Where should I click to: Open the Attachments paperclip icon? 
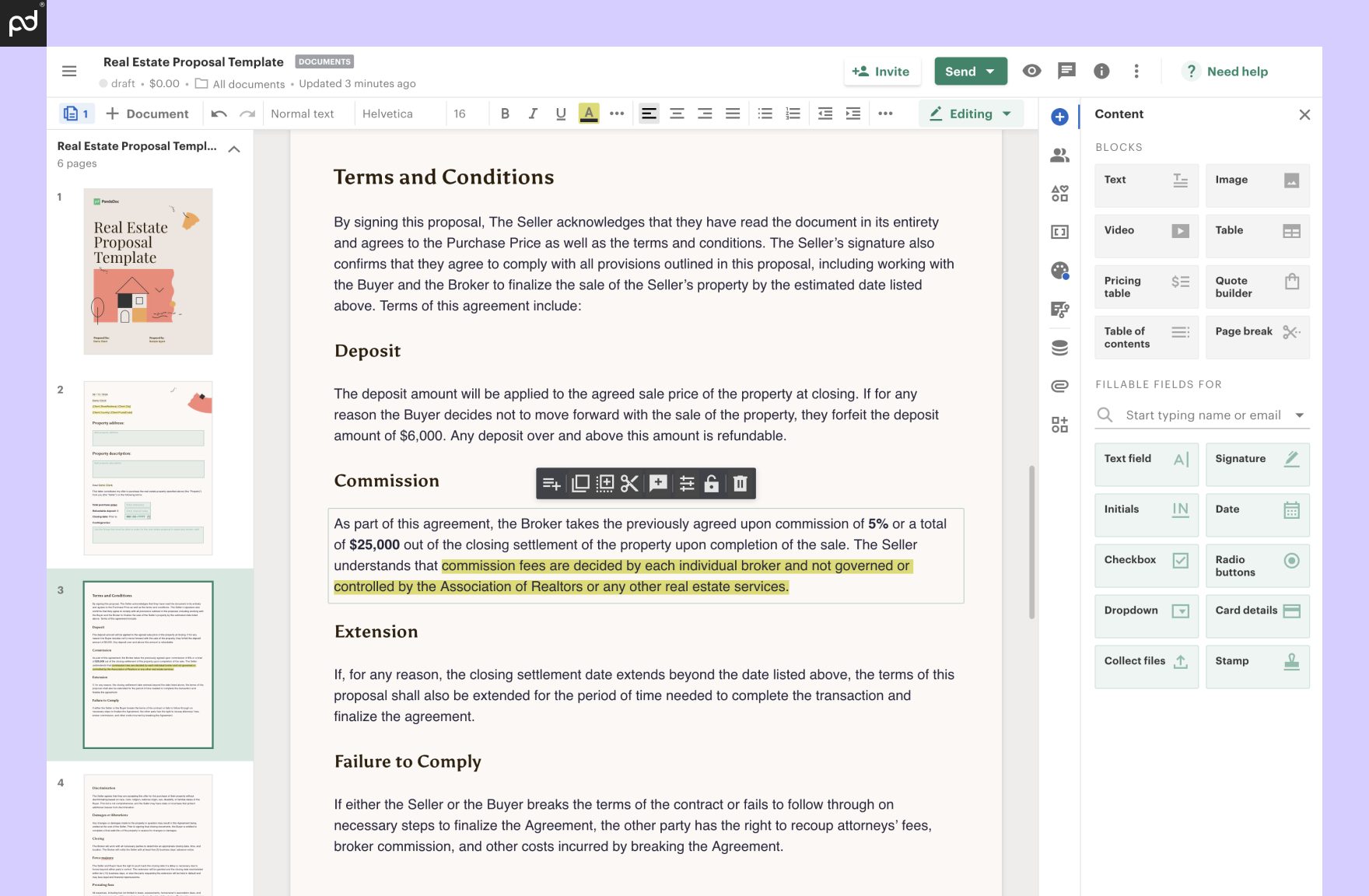(x=1059, y=386)
